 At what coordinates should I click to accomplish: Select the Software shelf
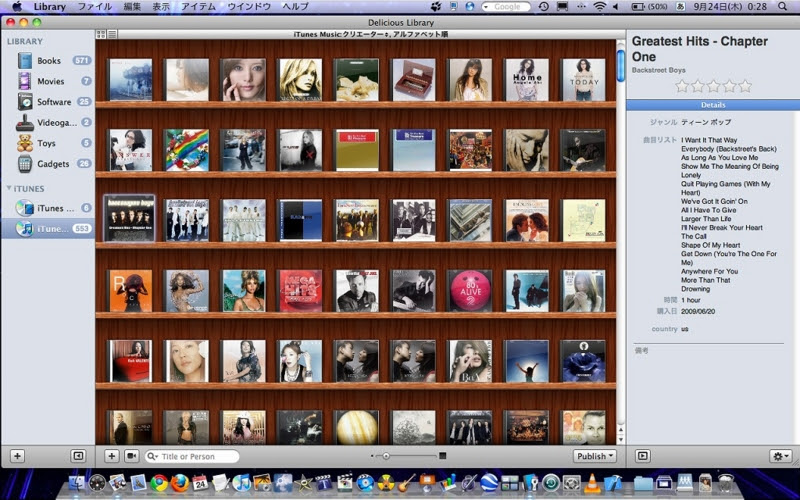pos(47,102)
